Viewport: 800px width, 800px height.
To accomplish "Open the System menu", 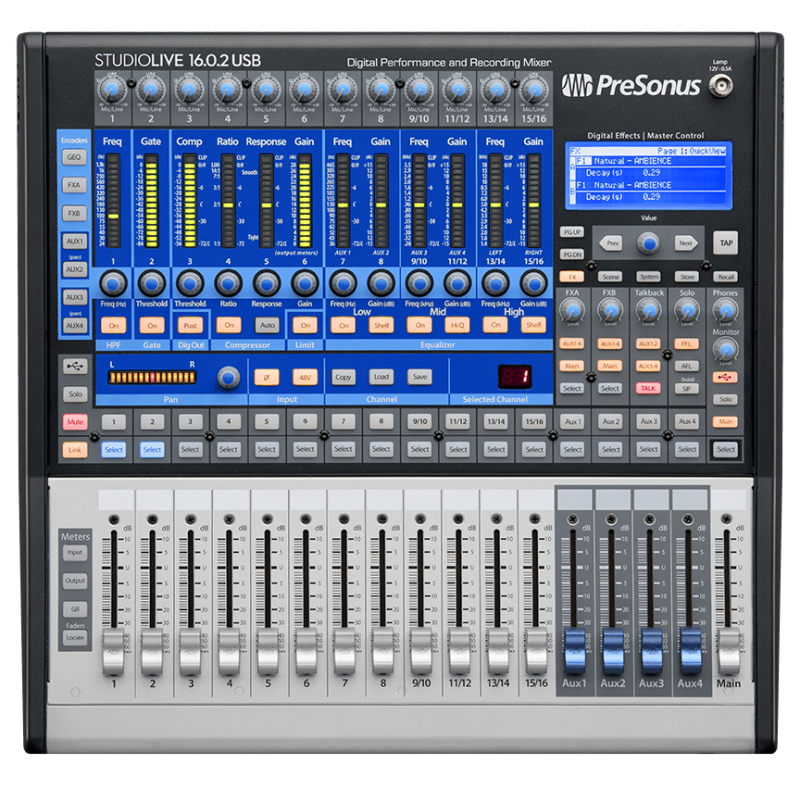I will [x=648, y=277].
